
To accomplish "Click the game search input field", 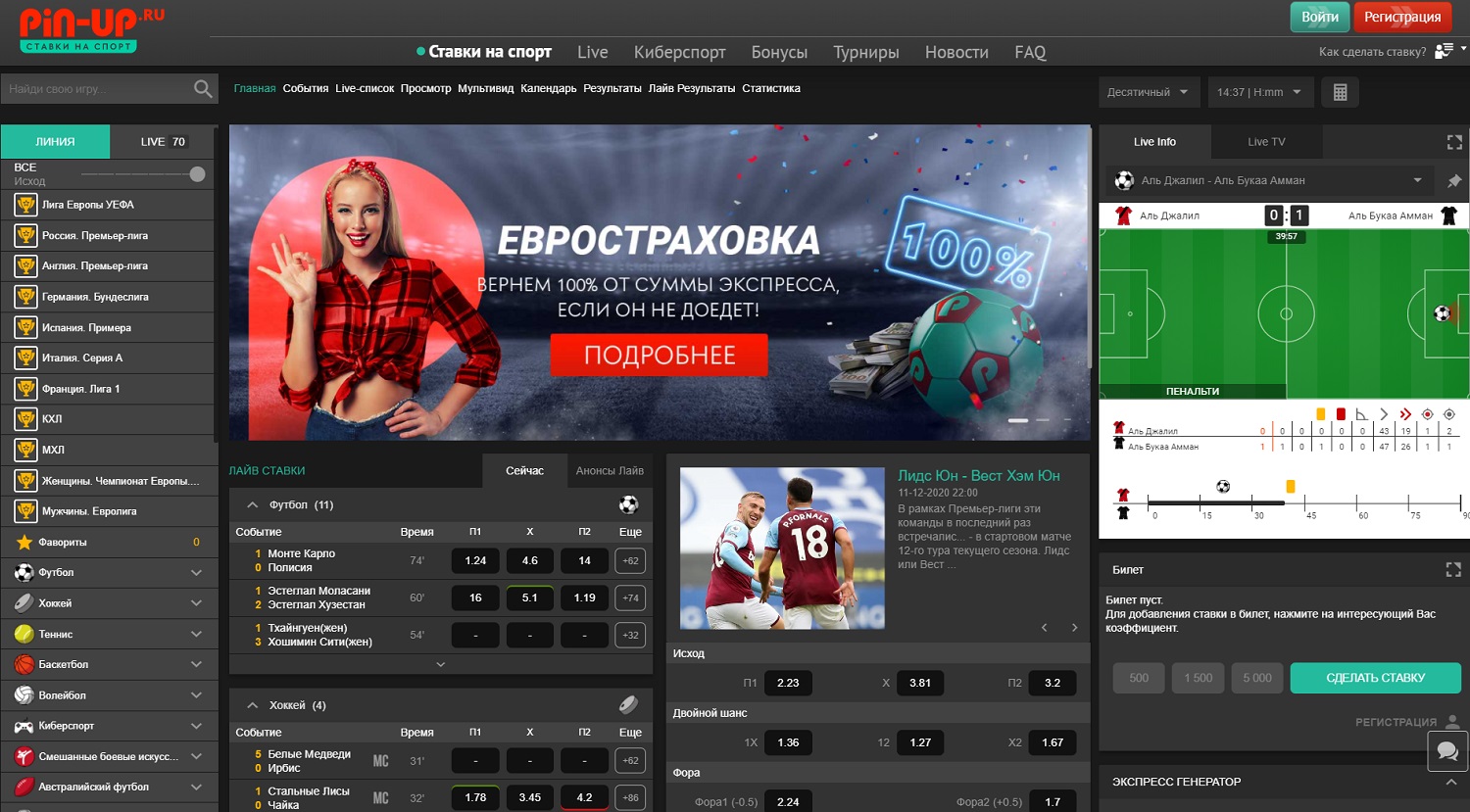I will [96, 89].
